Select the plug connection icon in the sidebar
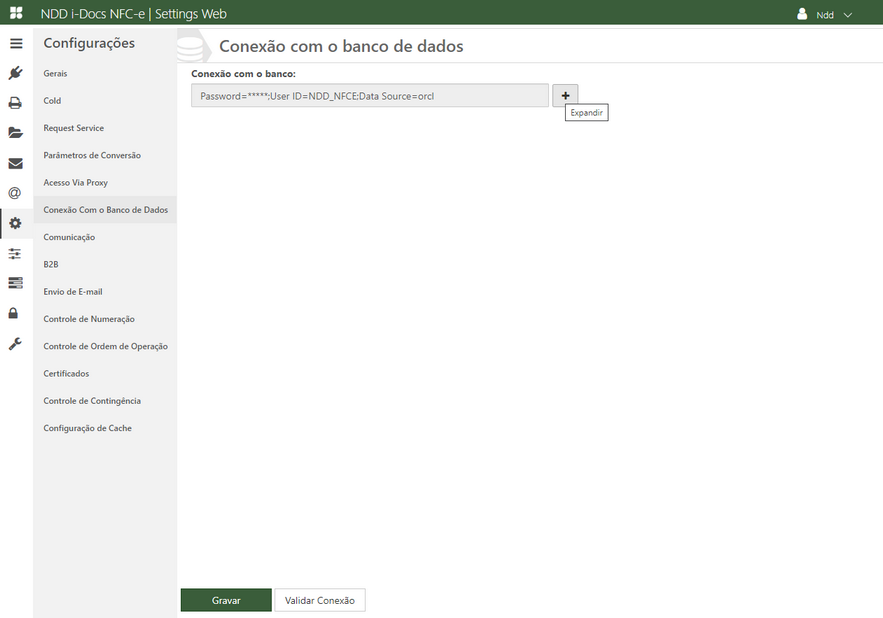Screen dimensions: 883x618 15,72
